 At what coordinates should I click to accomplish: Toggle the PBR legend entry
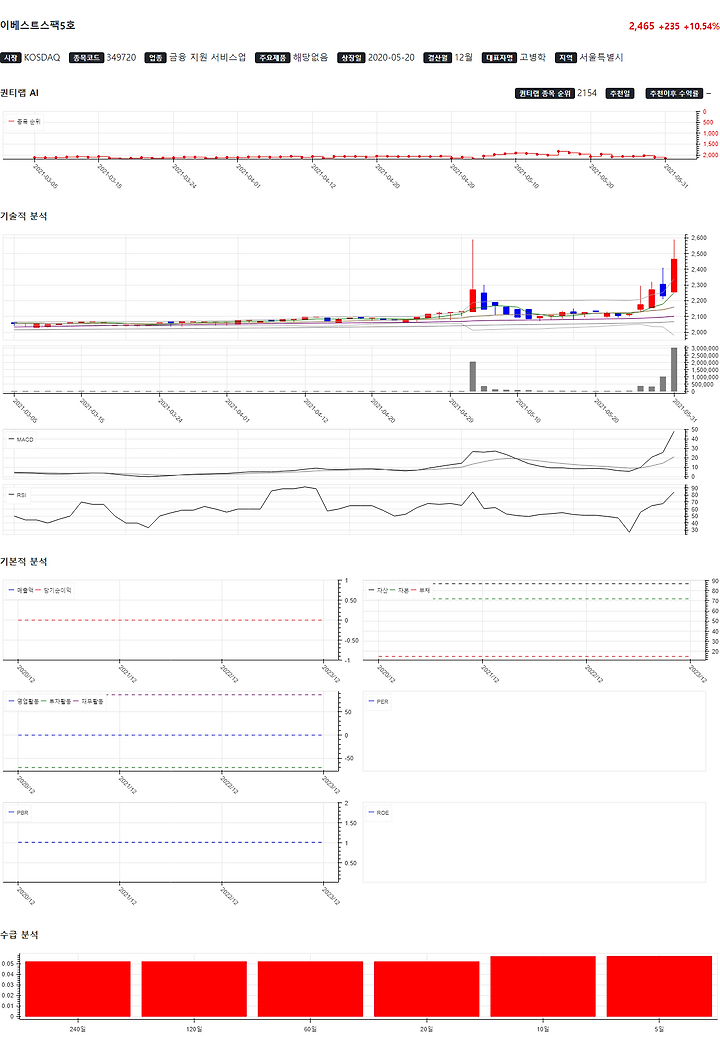[19, 813]
